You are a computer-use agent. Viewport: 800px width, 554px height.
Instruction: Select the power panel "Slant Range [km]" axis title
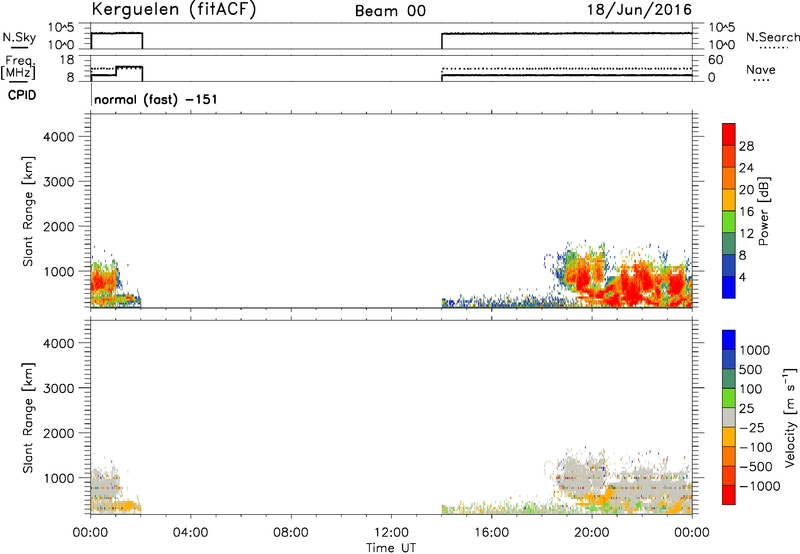[x=28, y=211]
